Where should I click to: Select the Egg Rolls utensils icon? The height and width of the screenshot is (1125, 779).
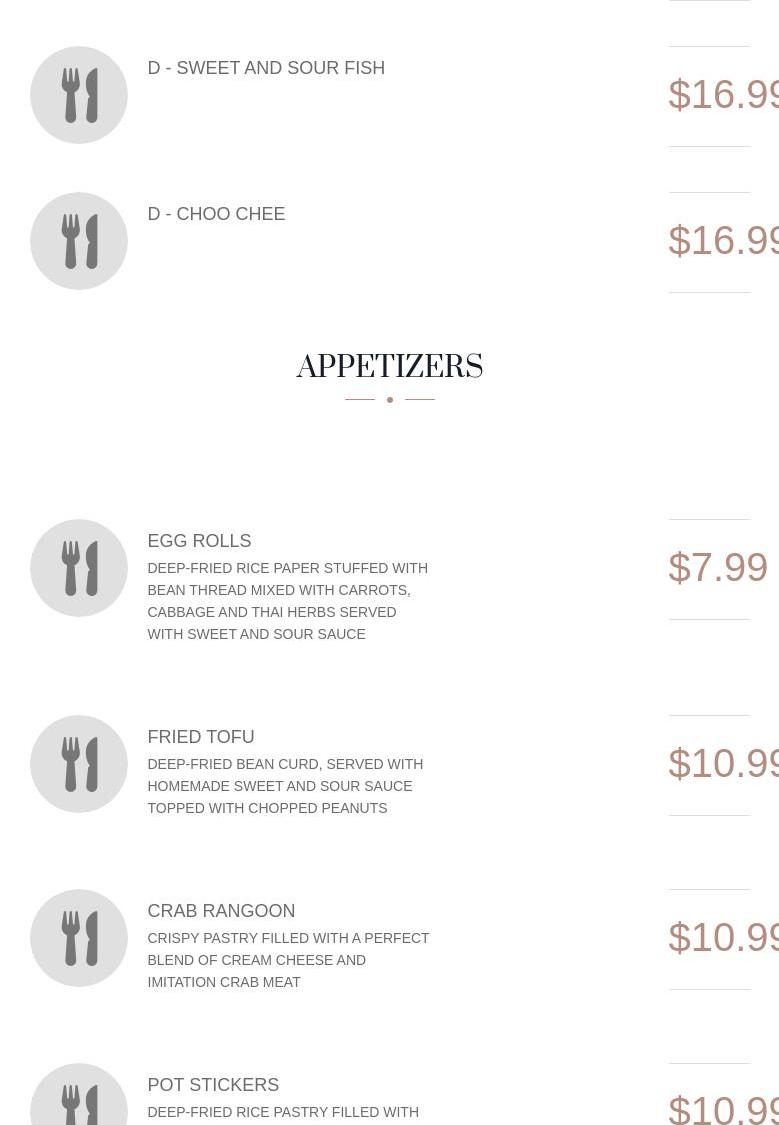[x=79, y=568]
